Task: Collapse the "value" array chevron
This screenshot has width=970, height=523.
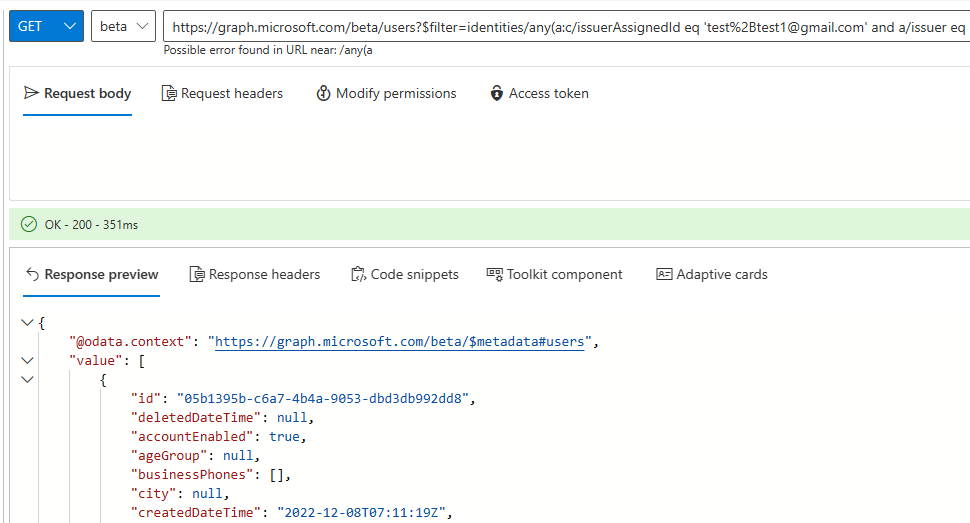Action: tap(27, 360)
